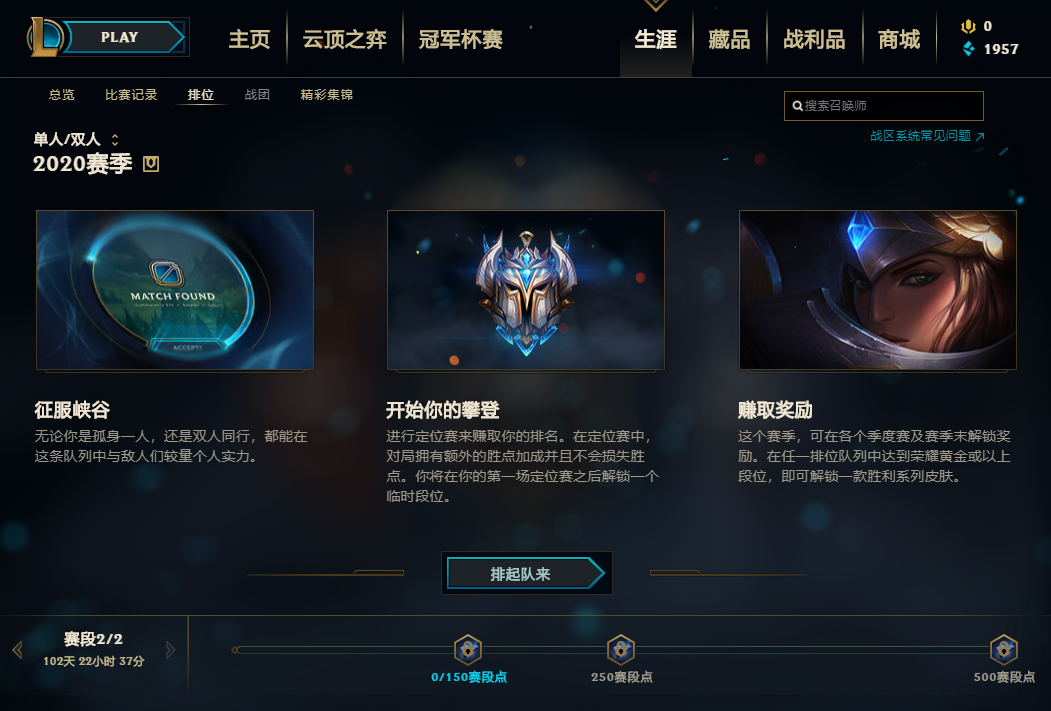Click the League of Legends logo icon
This screenshot has width=1051, height=711.
point(44,37)
